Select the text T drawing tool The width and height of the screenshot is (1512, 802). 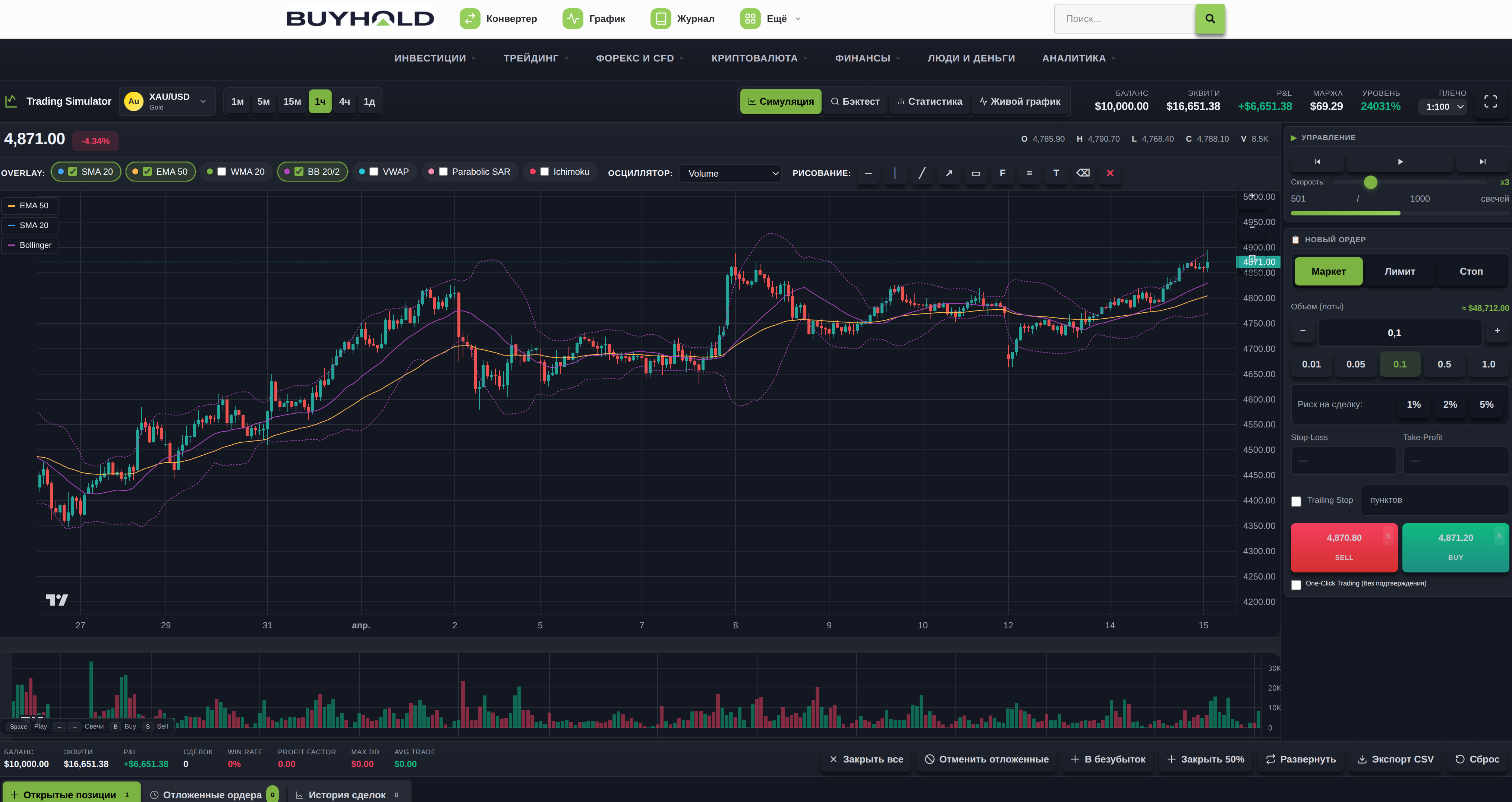(x=1056, y=173)
